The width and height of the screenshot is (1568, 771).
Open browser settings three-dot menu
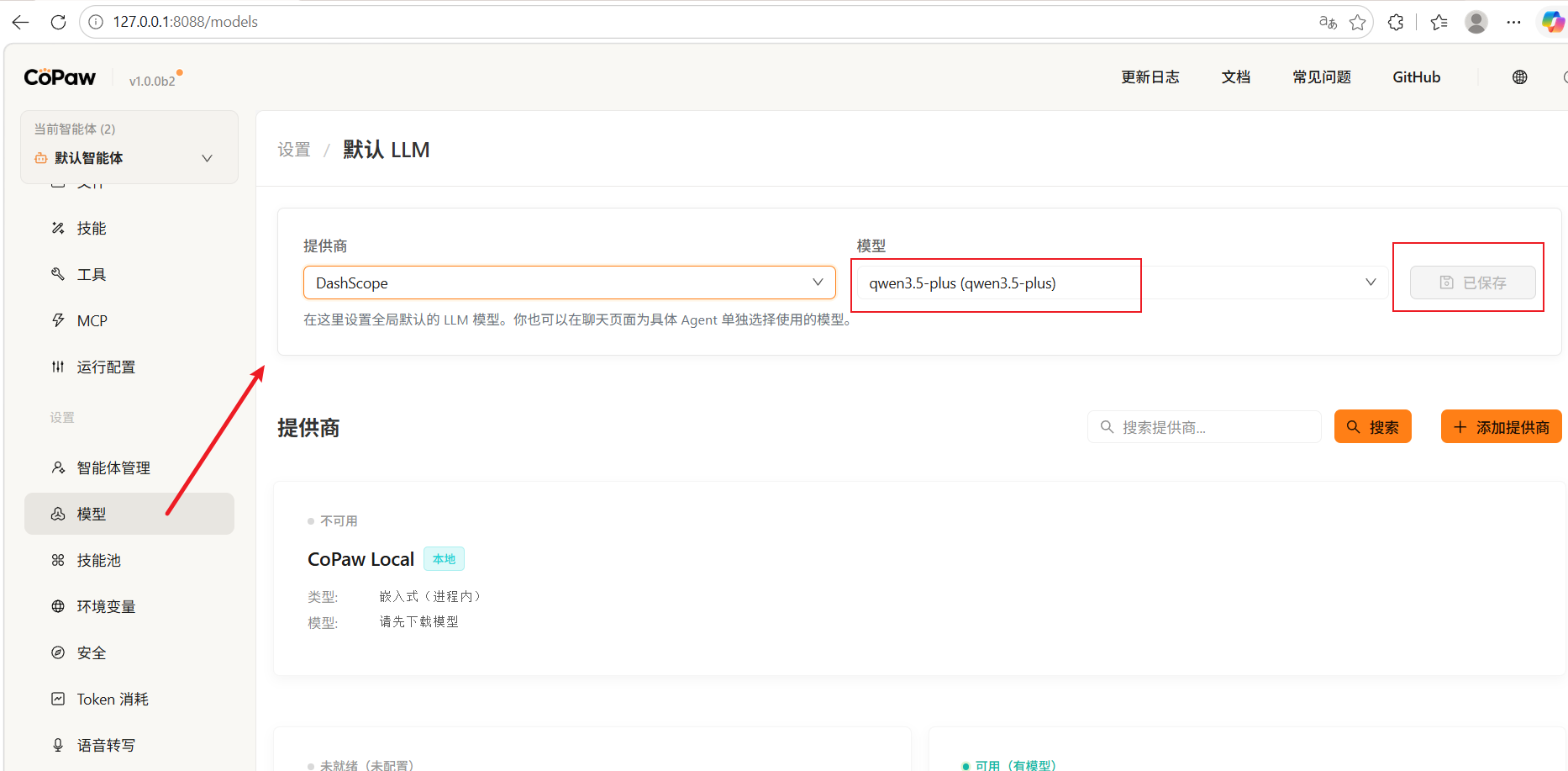[1514, 23]
